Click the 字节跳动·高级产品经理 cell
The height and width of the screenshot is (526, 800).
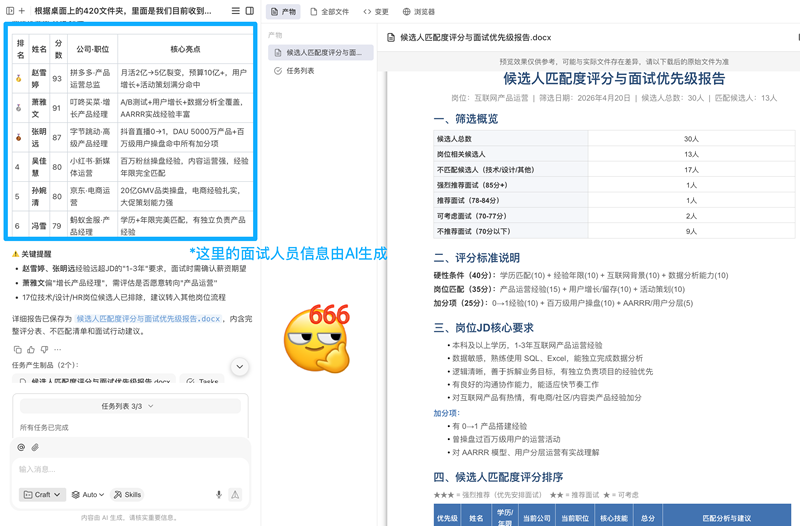click(x=92, y=138)
